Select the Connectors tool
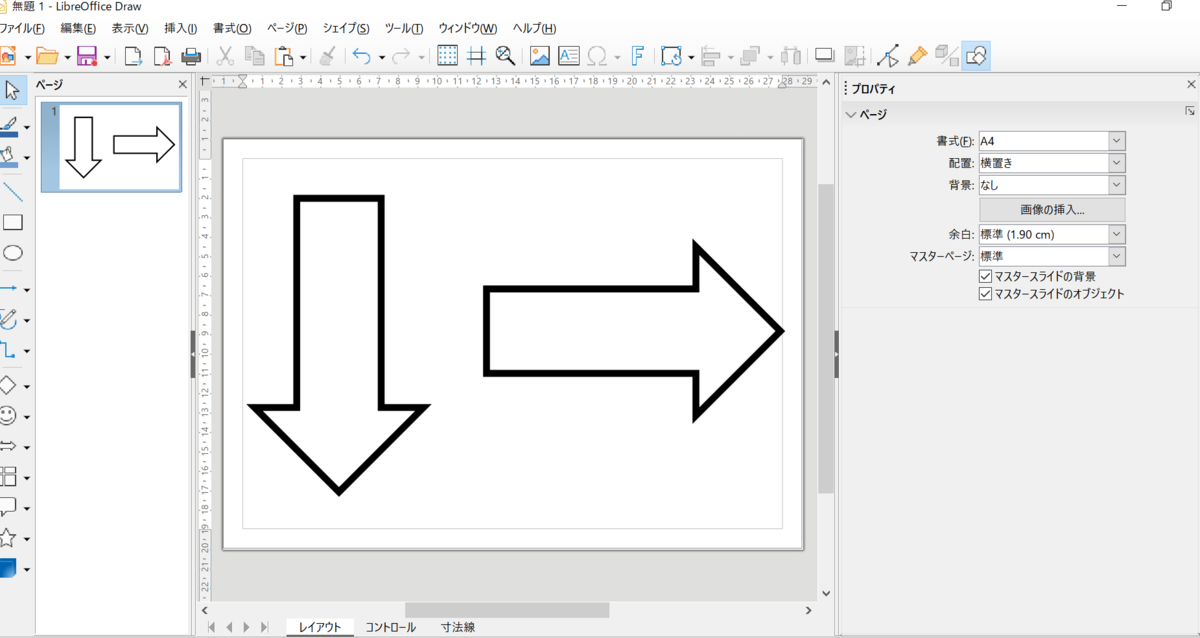This screenshot has width=1200, height=638. tap(8, 350)
